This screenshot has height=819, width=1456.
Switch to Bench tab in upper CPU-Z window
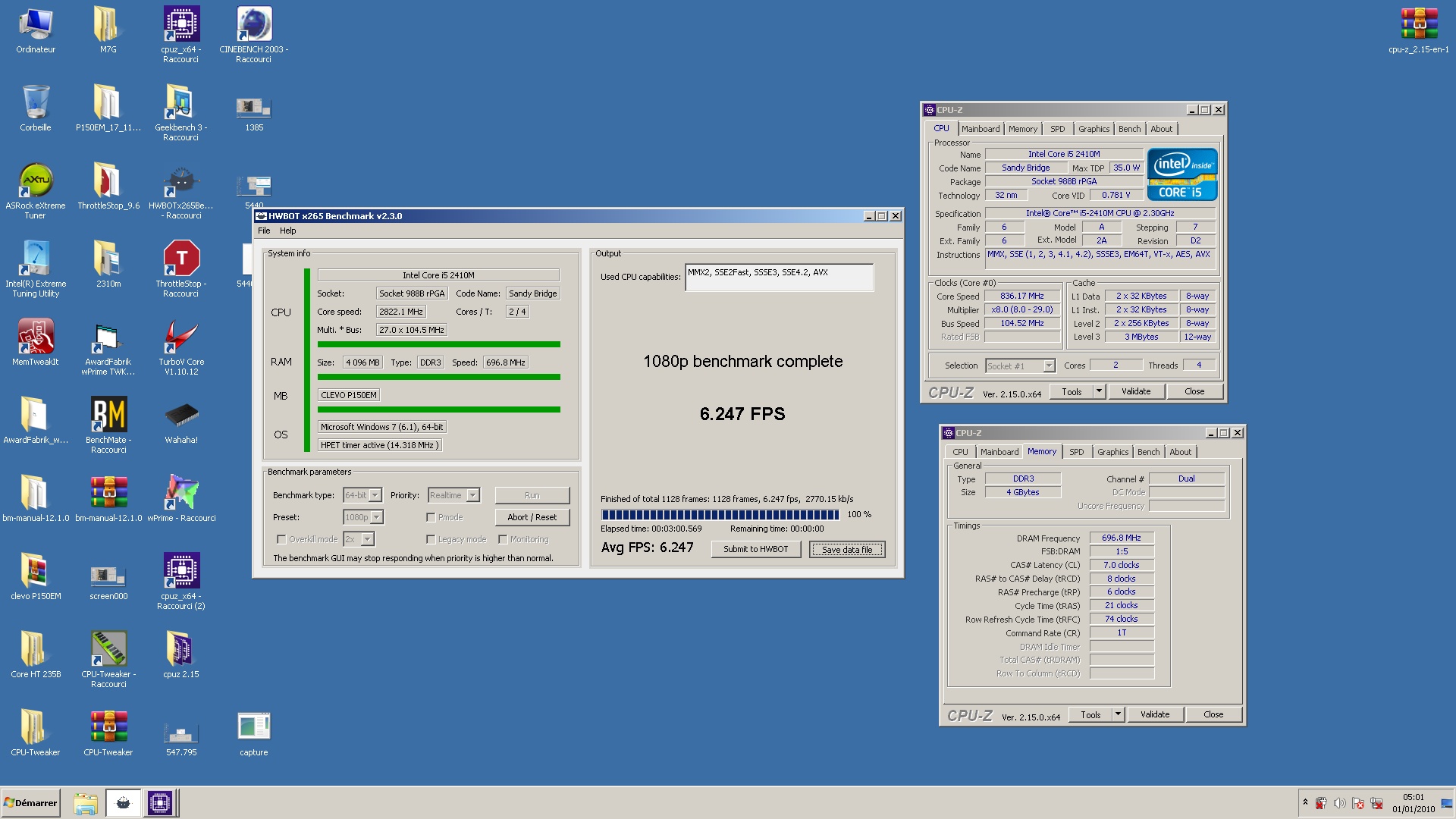pyautogui.click(x=1129, y=129)
